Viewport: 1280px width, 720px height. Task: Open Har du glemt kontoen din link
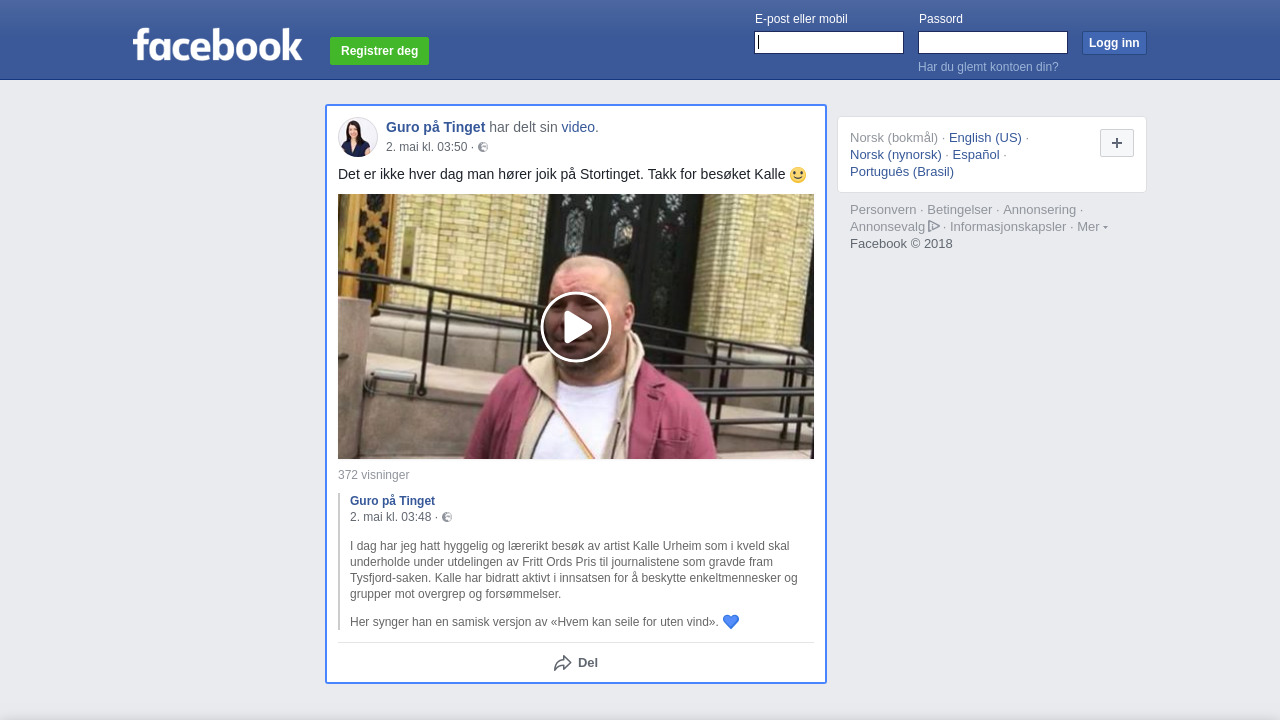point(988,67)
